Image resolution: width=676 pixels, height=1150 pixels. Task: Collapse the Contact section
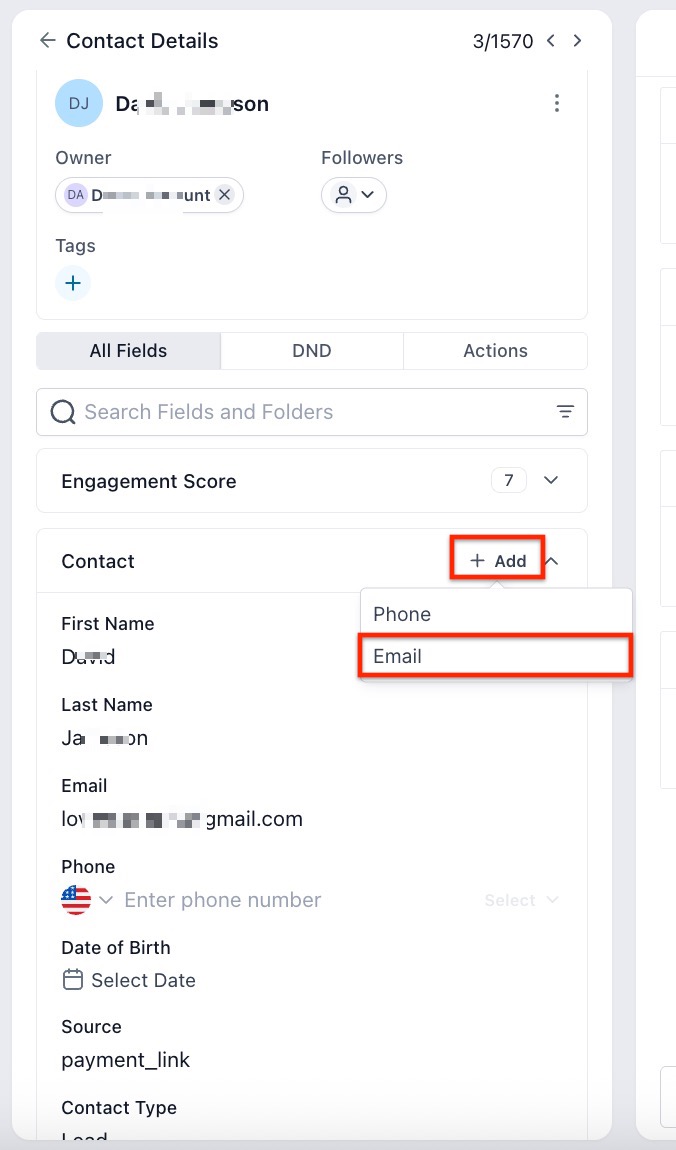(551, 561)
